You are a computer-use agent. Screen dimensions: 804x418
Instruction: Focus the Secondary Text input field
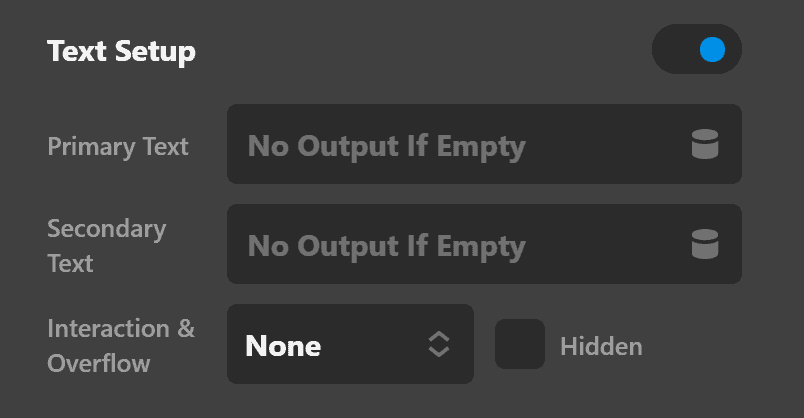[485, 244]
